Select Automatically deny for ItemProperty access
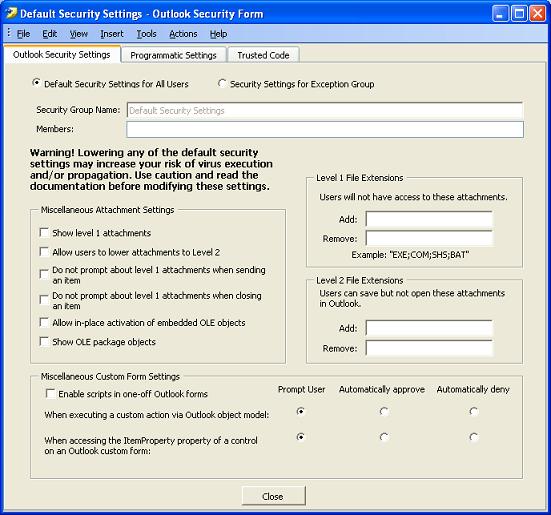 474,437
